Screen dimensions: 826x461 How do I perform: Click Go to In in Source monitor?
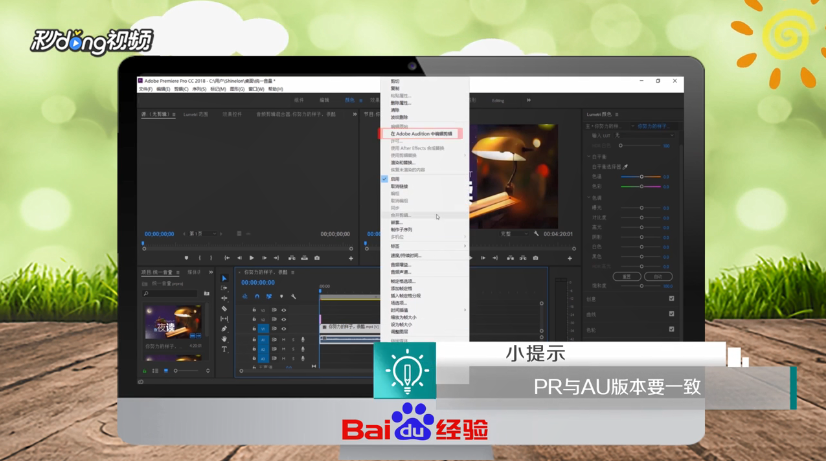coord(227,258)
